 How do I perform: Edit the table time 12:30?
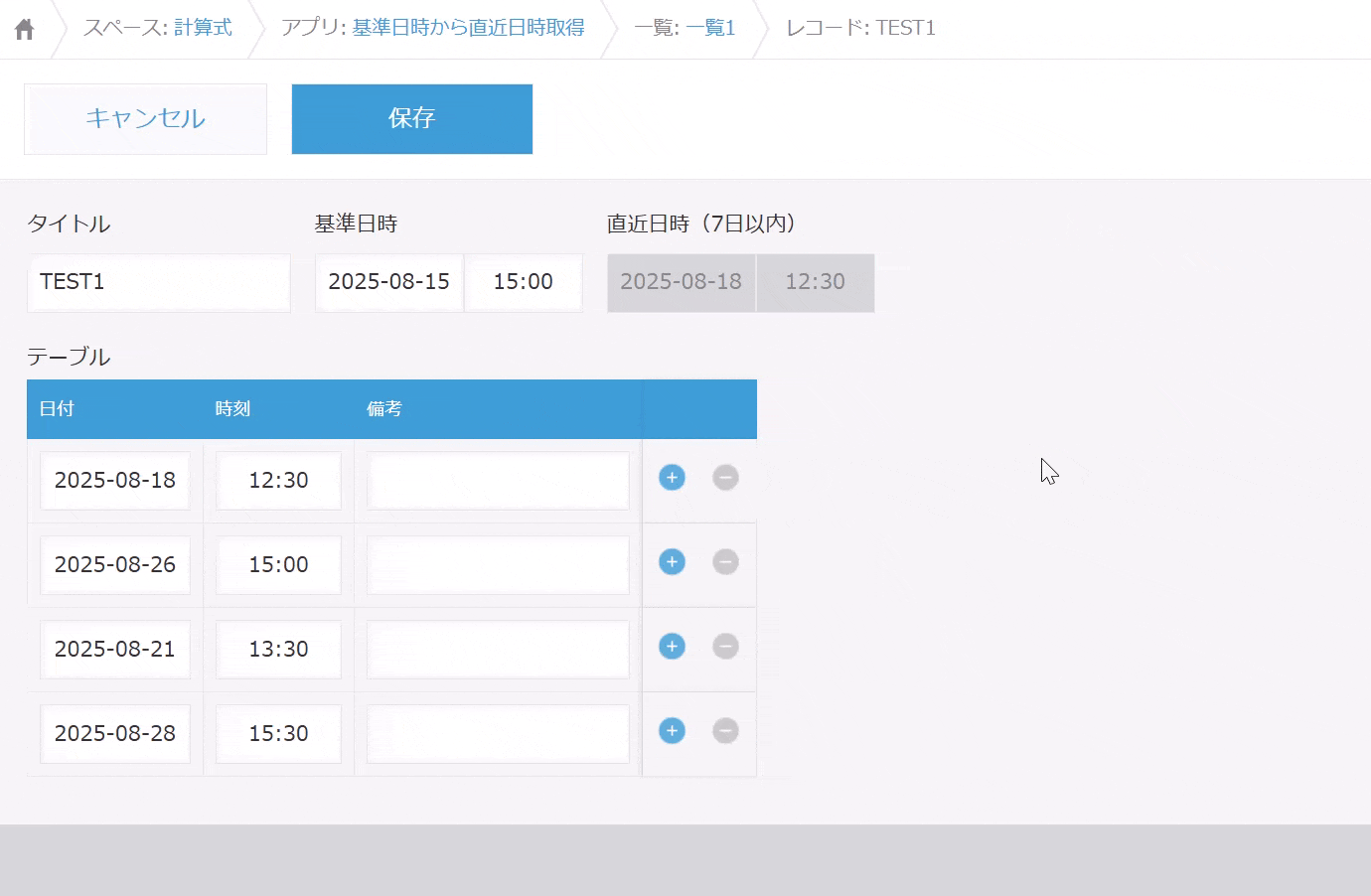tap(278, 481)
